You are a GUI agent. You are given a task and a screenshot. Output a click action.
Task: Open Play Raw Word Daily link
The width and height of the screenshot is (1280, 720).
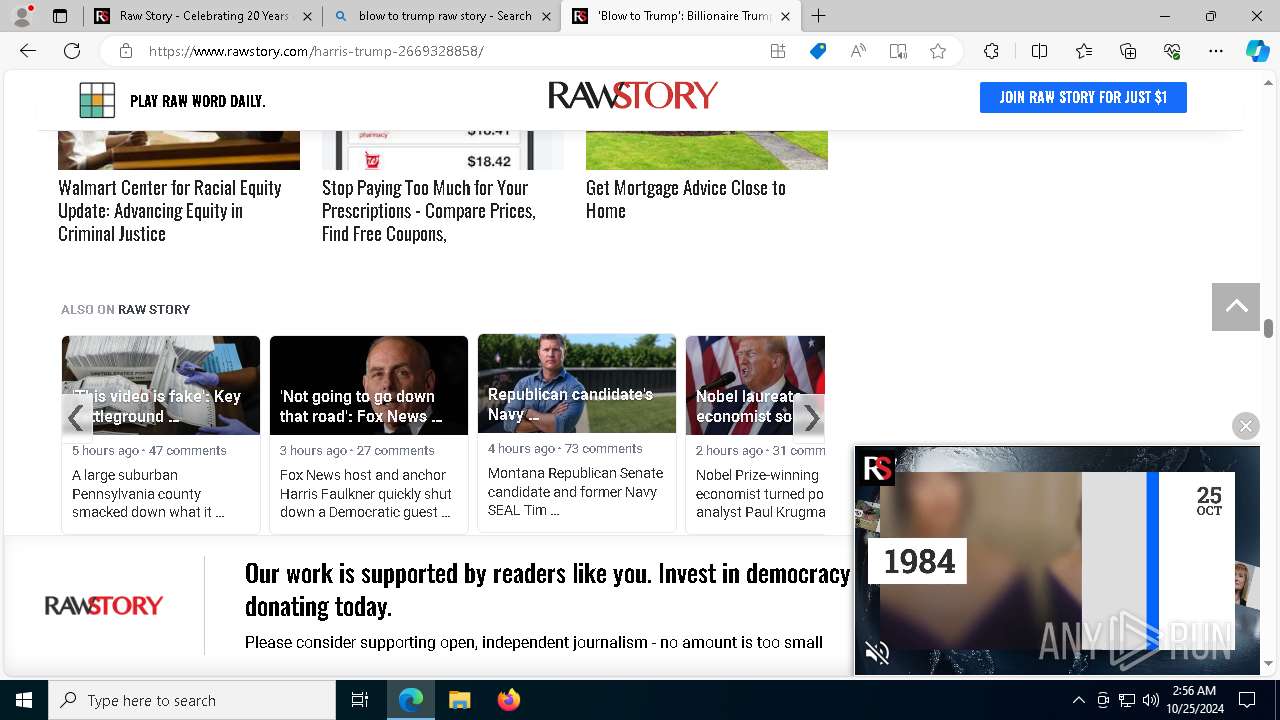[197, 101]
